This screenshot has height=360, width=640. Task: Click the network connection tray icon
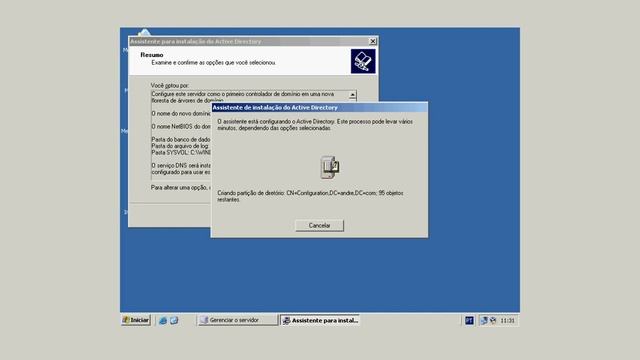pyautogui.click(x=484, y=320)
